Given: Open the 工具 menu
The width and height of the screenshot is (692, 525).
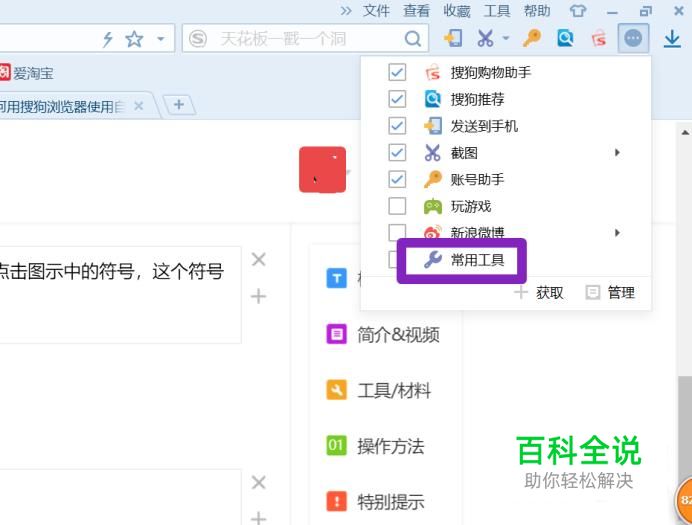Looking at the screenshot, I should click(x=497, y=11).
